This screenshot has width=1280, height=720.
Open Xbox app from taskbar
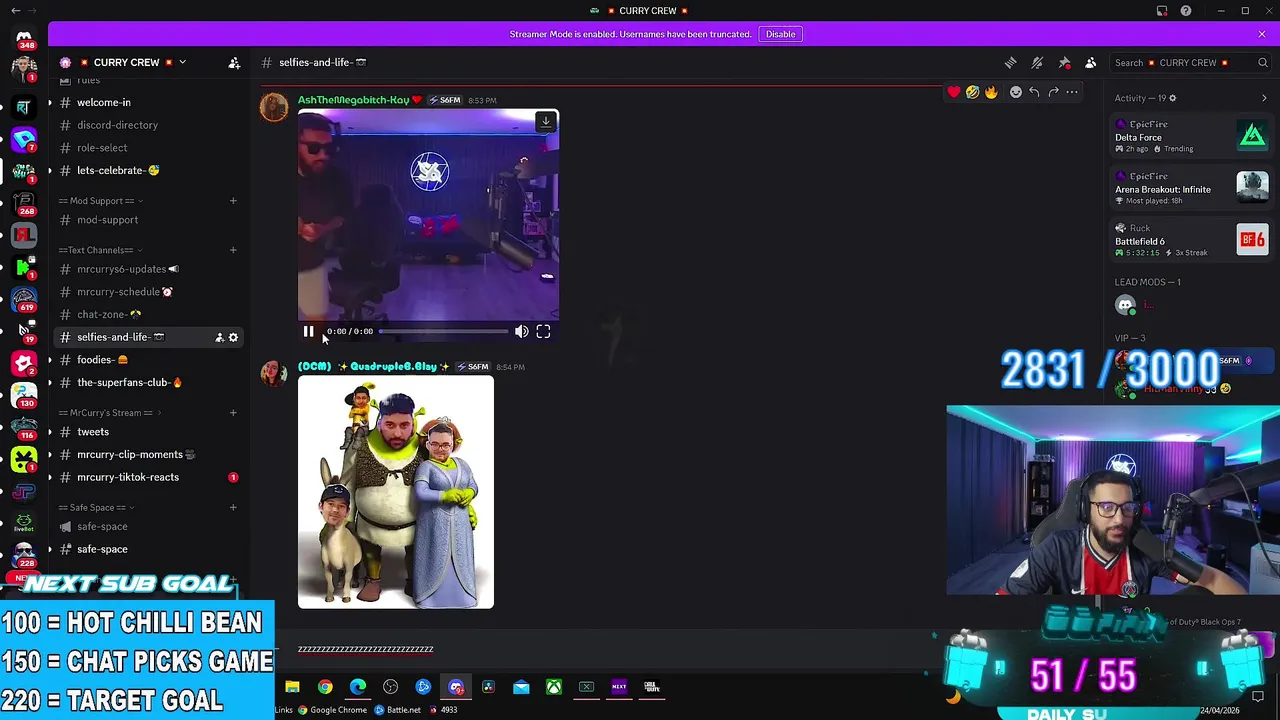pos(554,687)
